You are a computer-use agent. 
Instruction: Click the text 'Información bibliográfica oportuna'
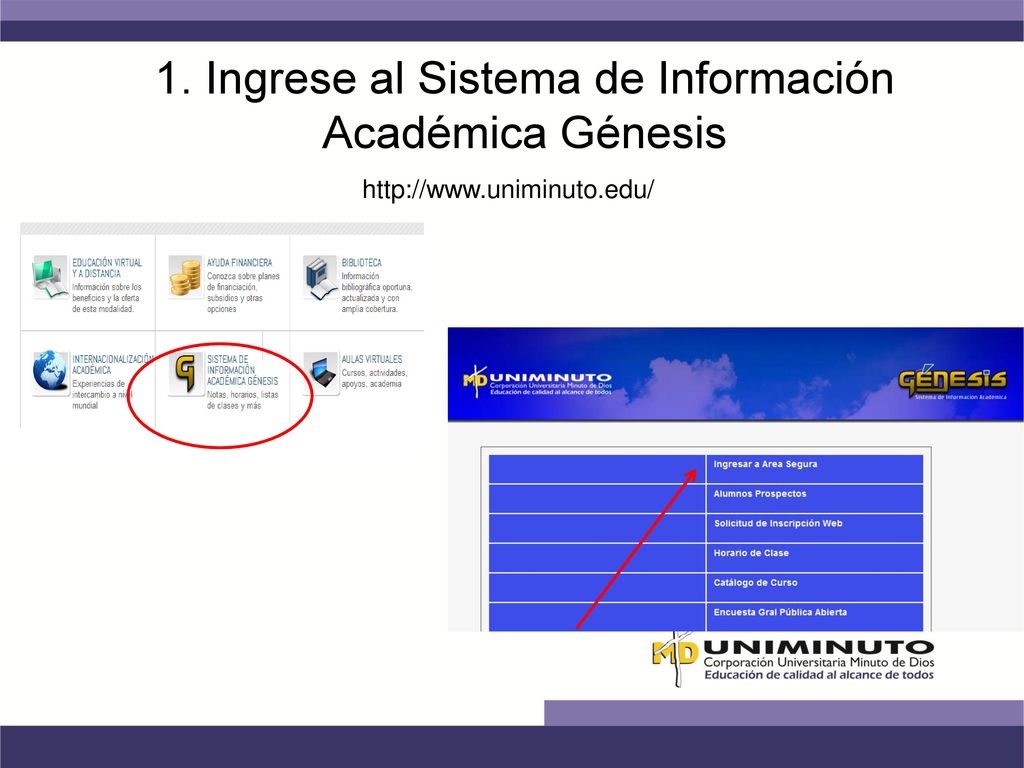tap(377, 281)
